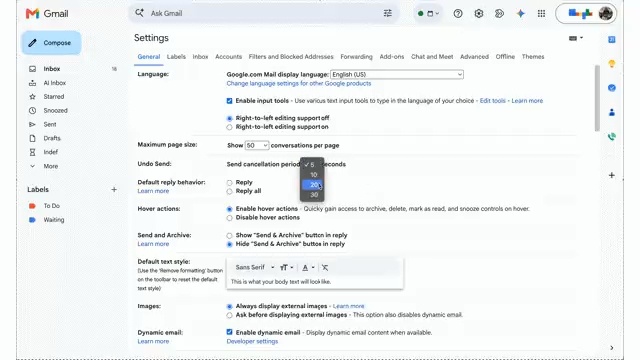Select Right-to-left editing support off
640x360 pixels.
[x=229, y=118]
